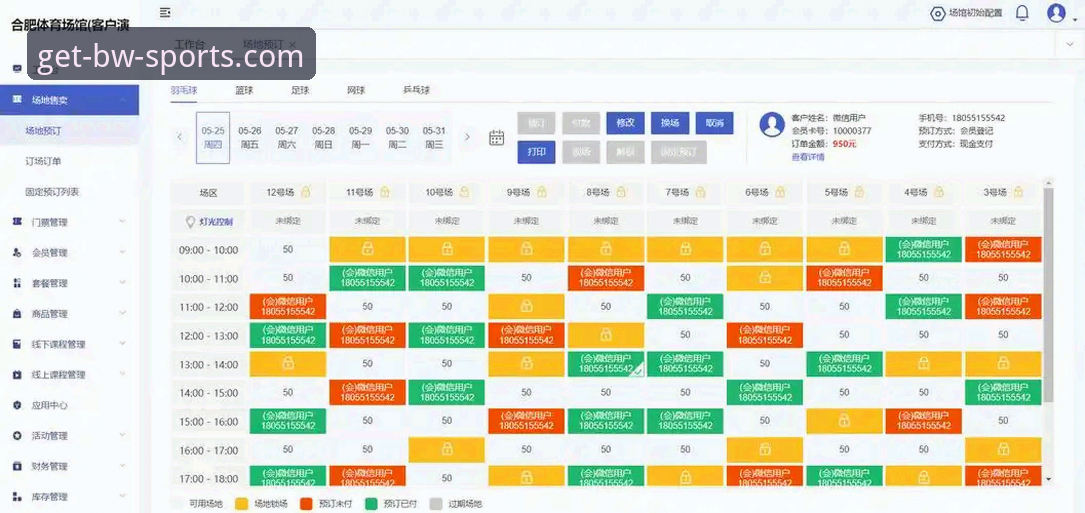Open the tab-bar dropdown arrow at top right
1085x513 pixels.
(1070, 44)
